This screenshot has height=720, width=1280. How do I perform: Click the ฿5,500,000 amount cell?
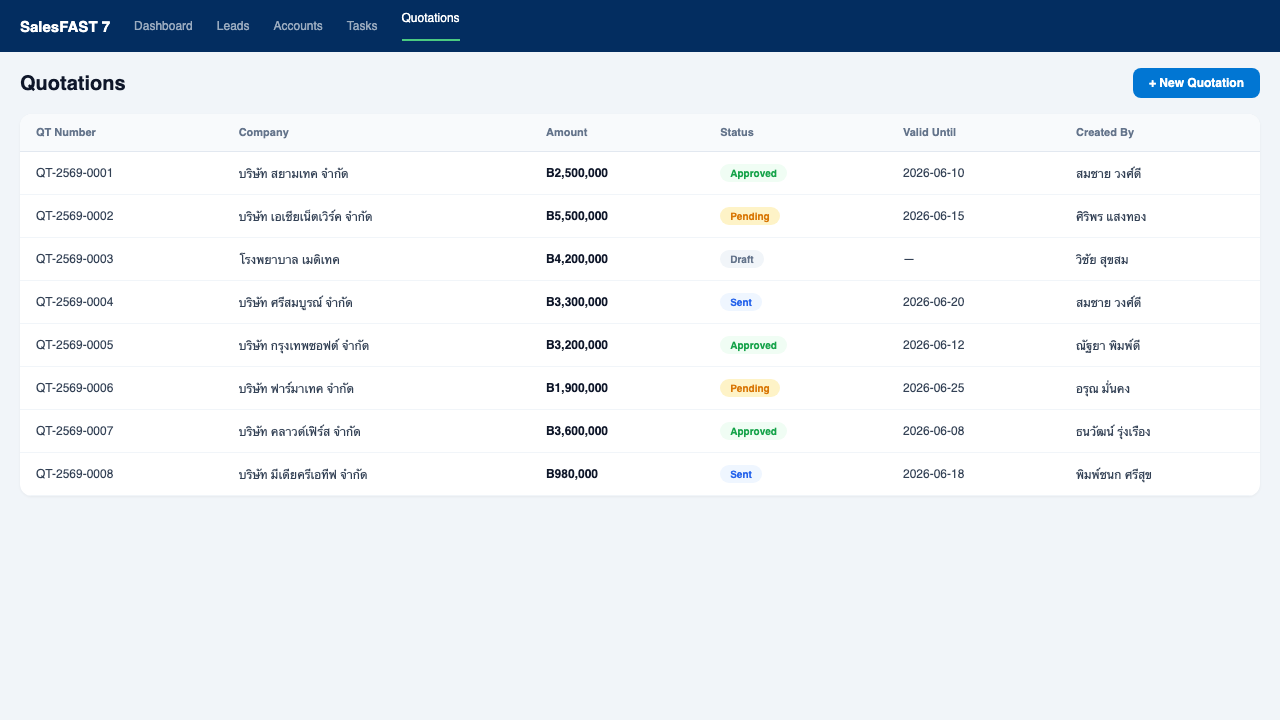577,216
